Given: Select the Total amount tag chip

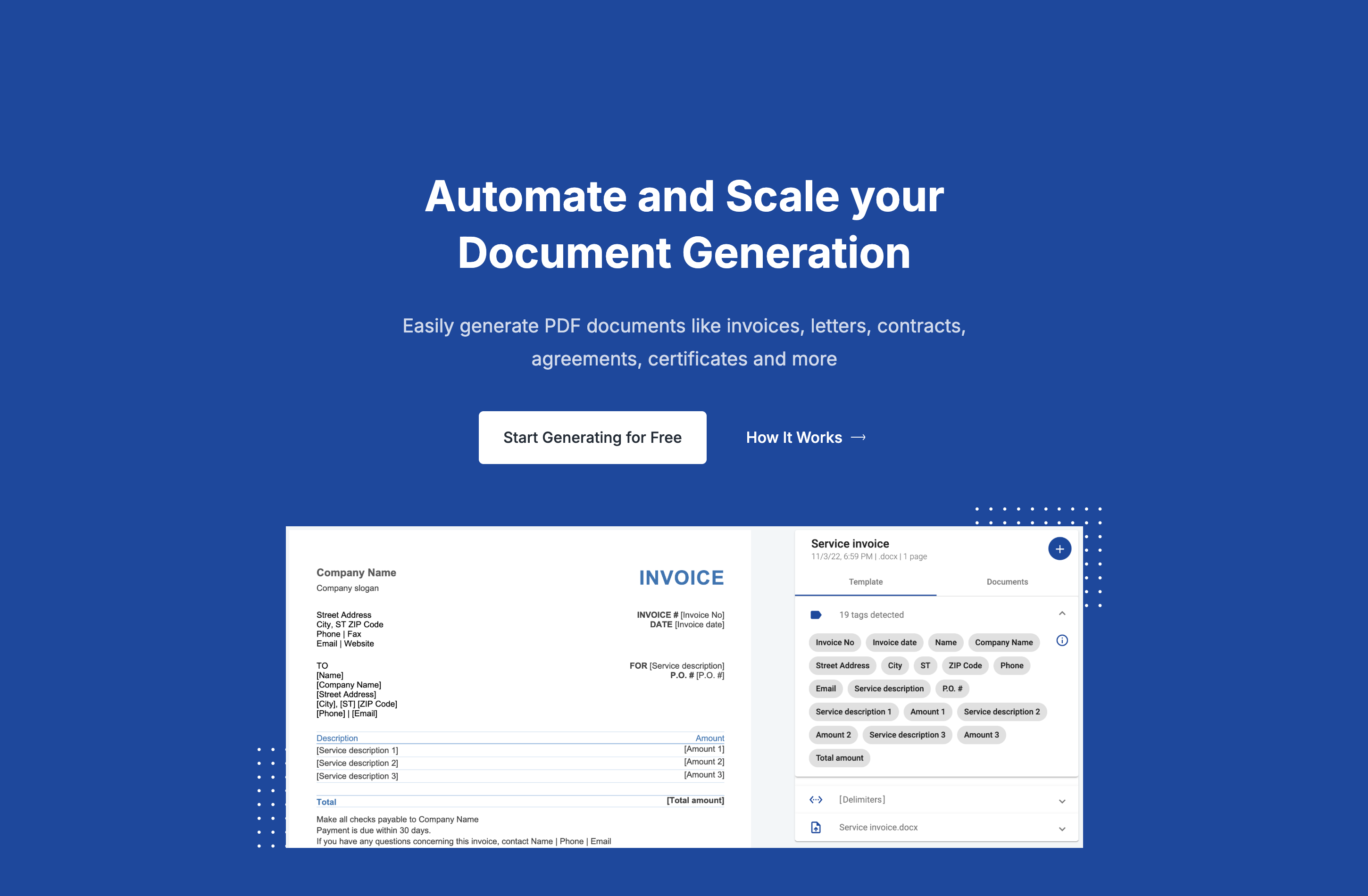Looking at the screenshot, I should pos(839,757).
